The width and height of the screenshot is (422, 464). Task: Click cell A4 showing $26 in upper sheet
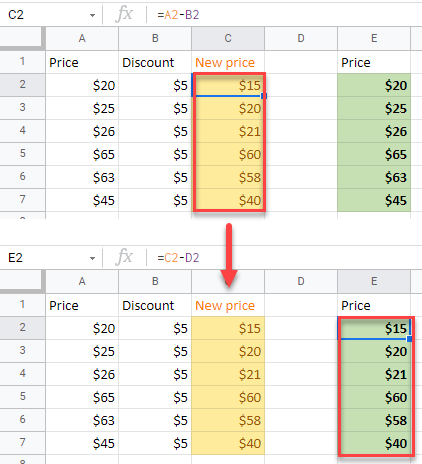[82, 131]
